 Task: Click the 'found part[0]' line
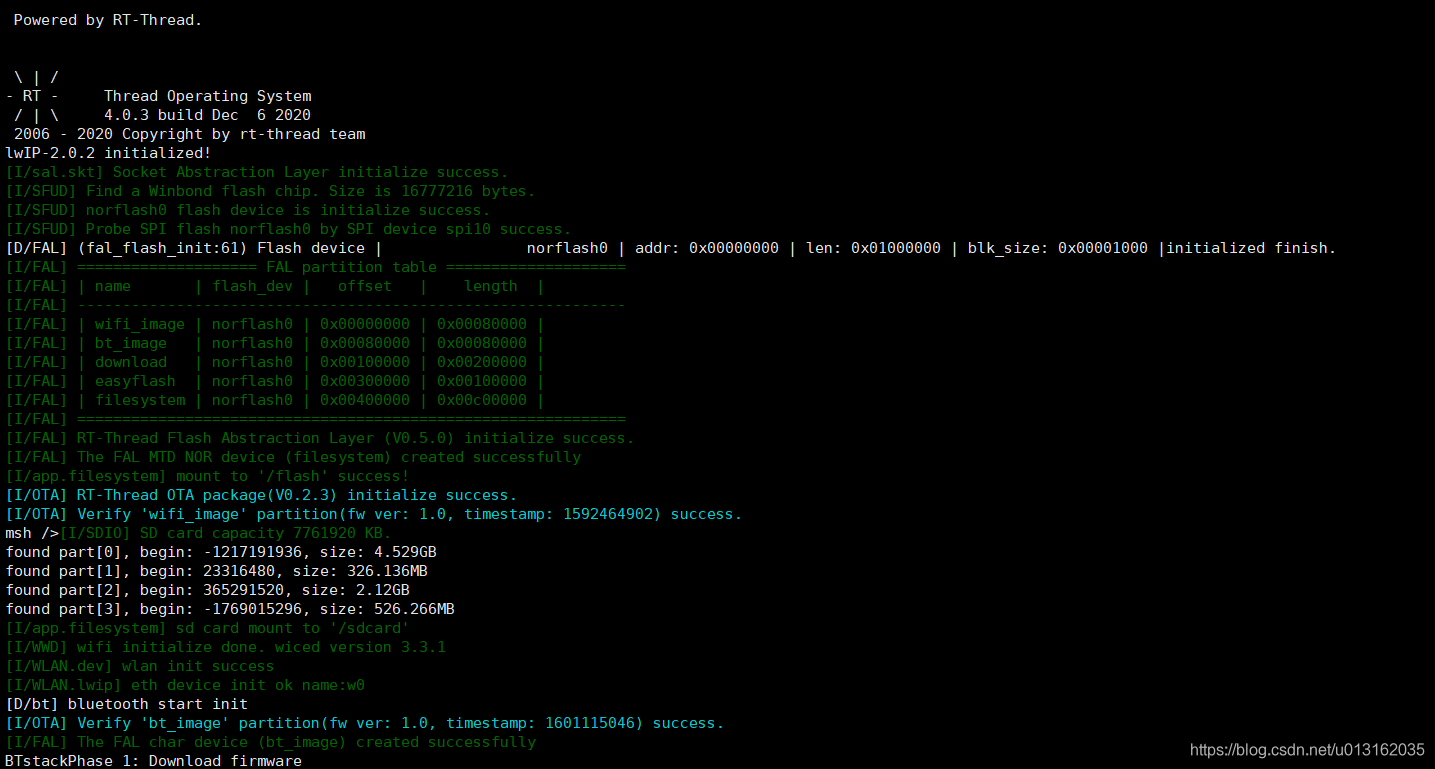221,552
